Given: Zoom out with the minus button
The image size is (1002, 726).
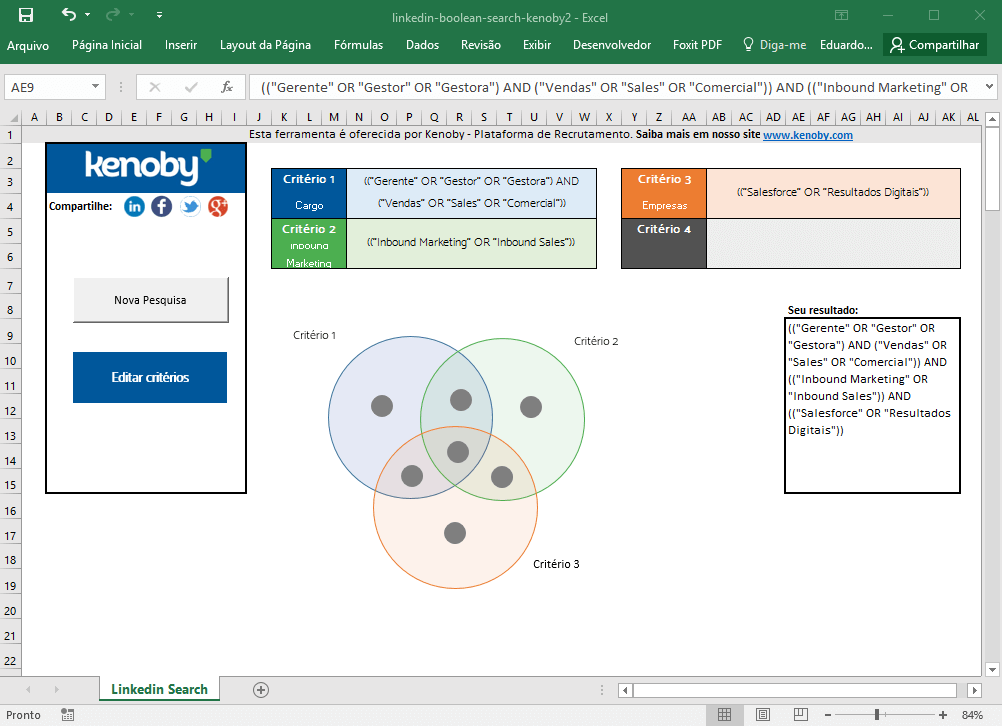Looking at the screenshot, I should tap(828, 715).
